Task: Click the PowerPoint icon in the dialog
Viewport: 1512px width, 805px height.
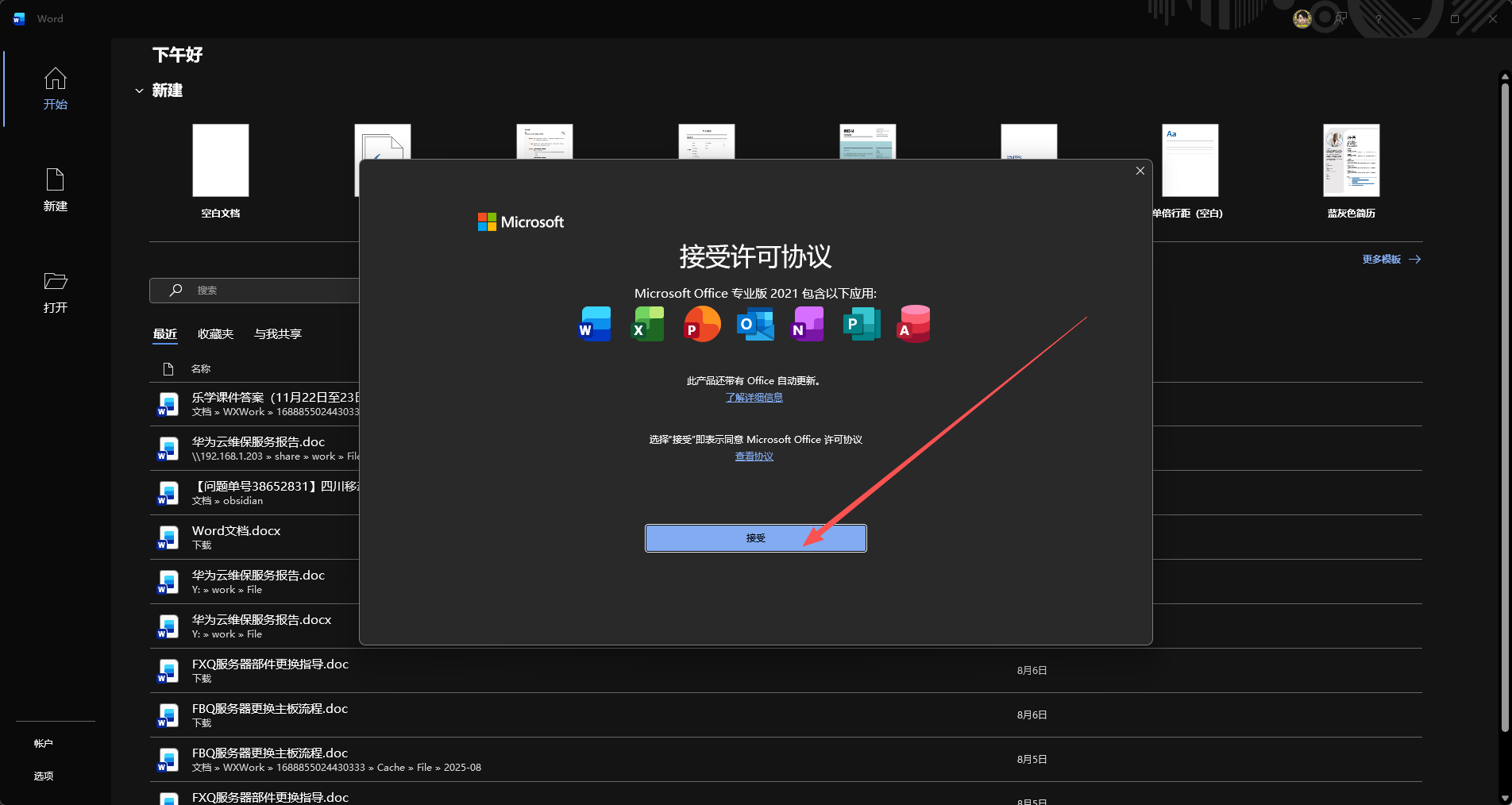Action: (700, 324)
